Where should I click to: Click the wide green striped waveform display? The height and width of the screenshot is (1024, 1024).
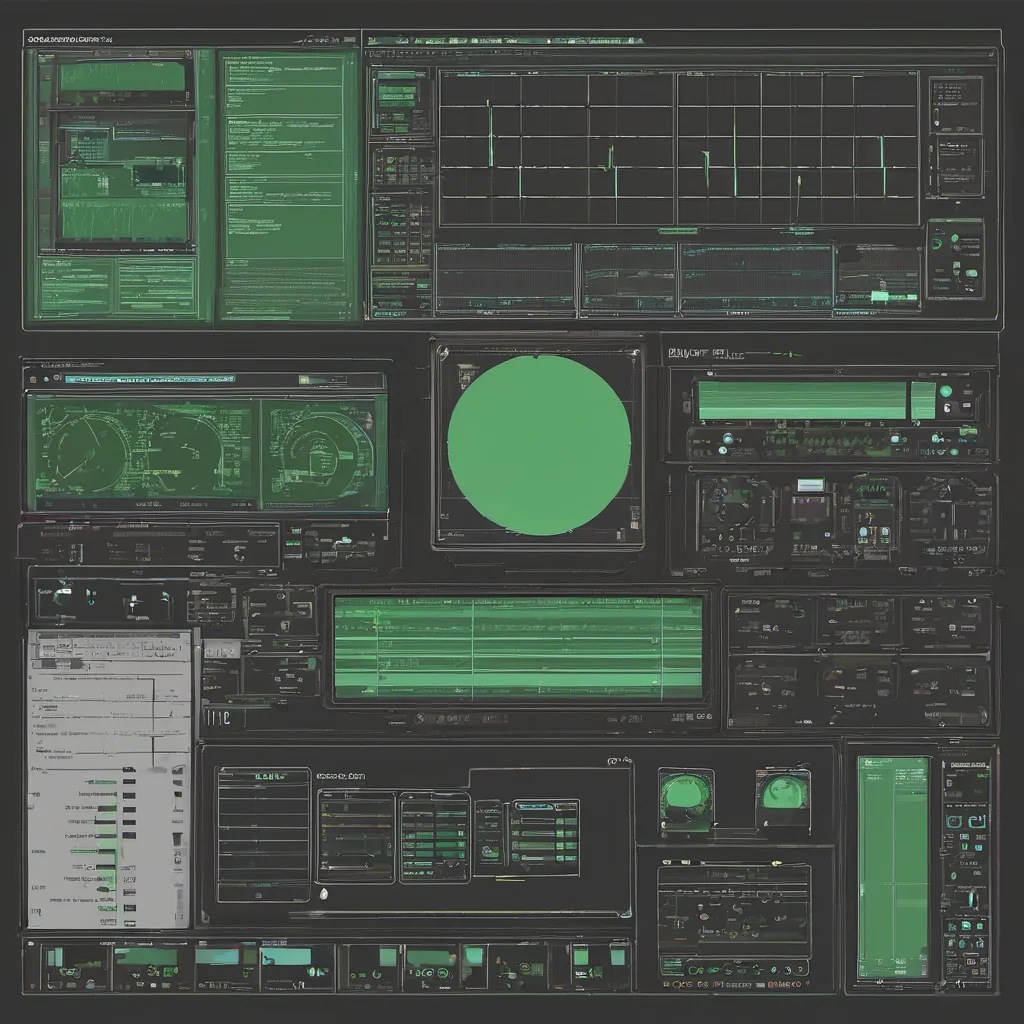(518, 647)
